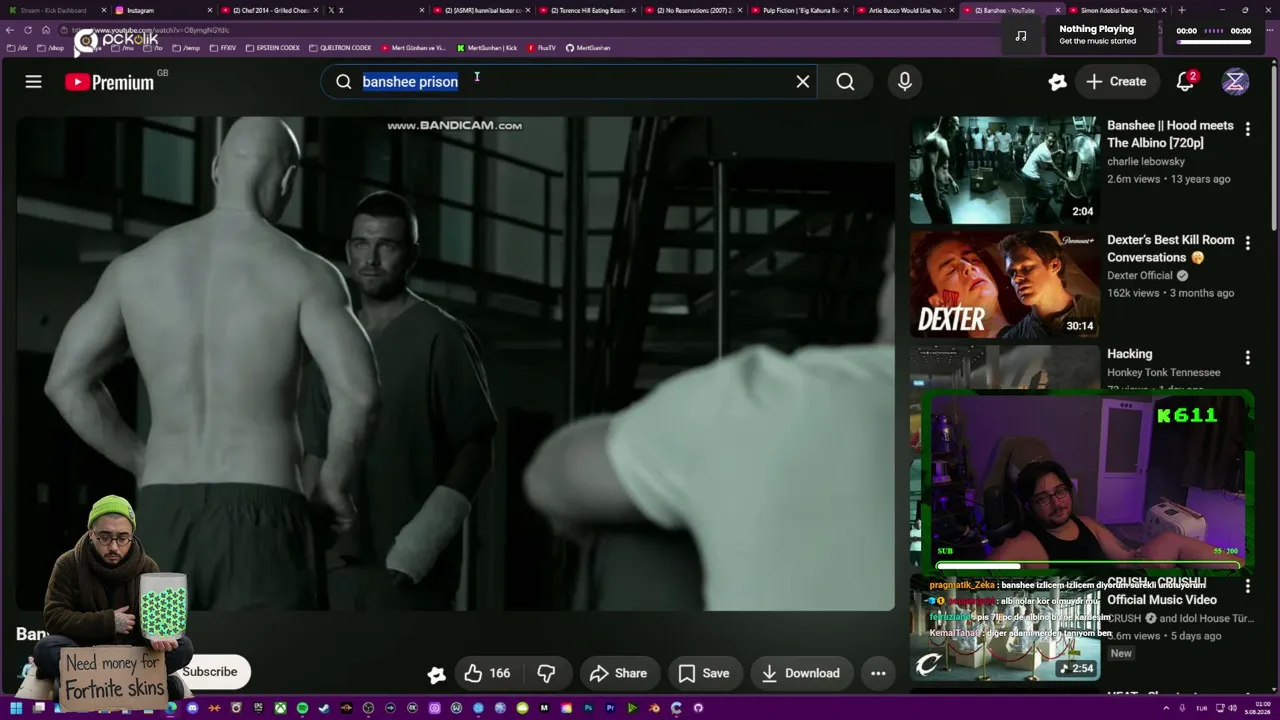
Task: Open the Windows Start menu
Action: pos(16,708)
